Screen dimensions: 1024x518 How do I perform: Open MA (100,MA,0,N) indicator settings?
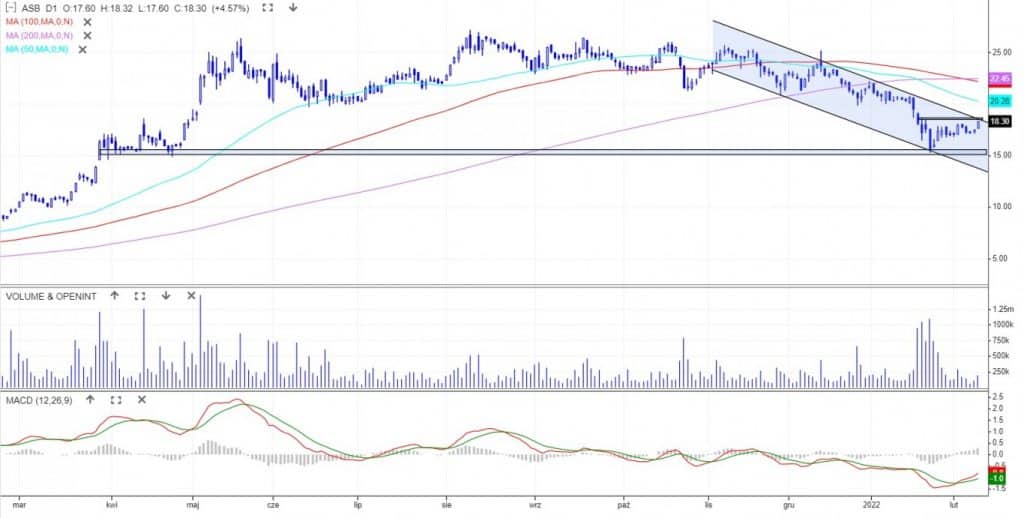pos(38,21)
